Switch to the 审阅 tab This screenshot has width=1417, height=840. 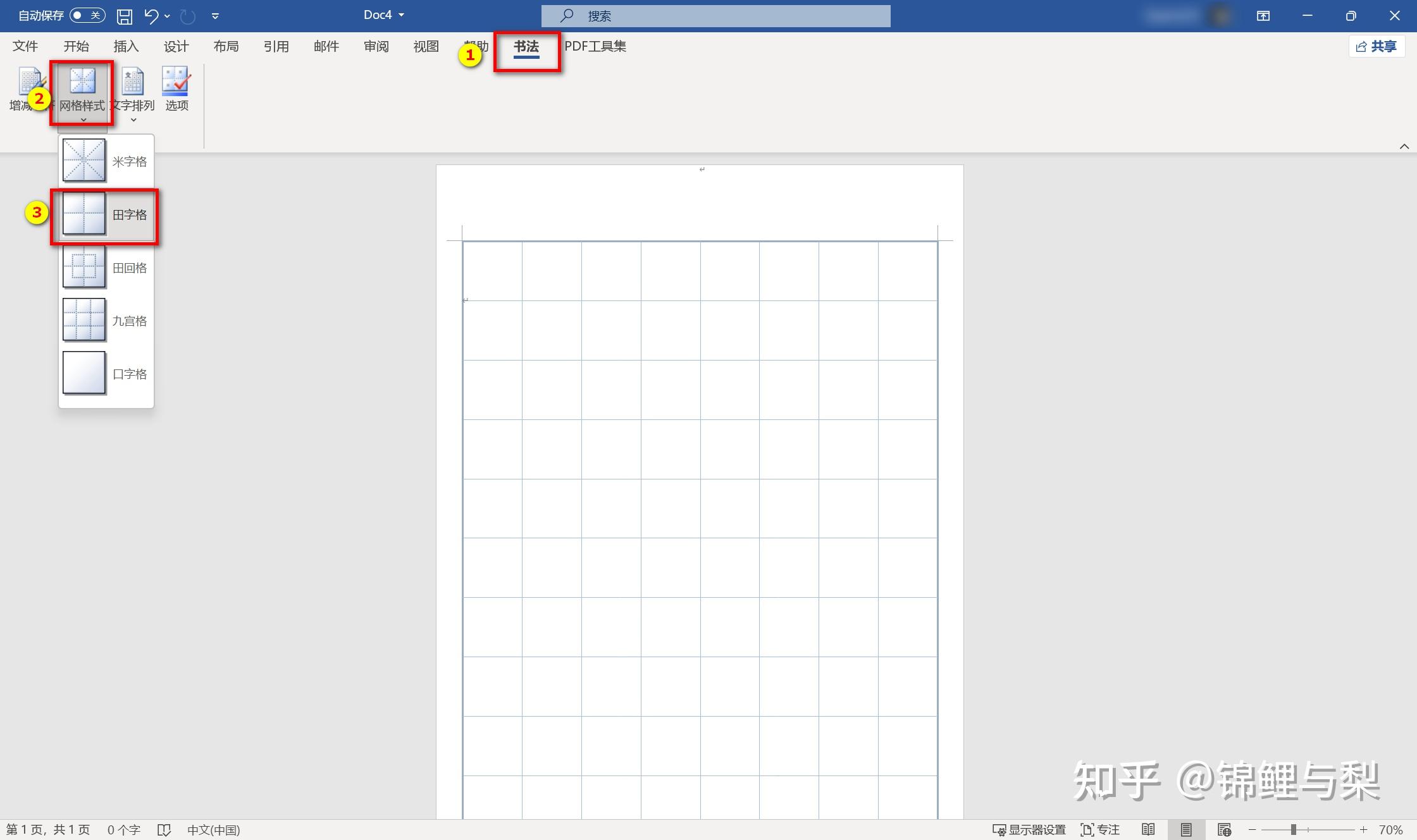click(376, 46)
